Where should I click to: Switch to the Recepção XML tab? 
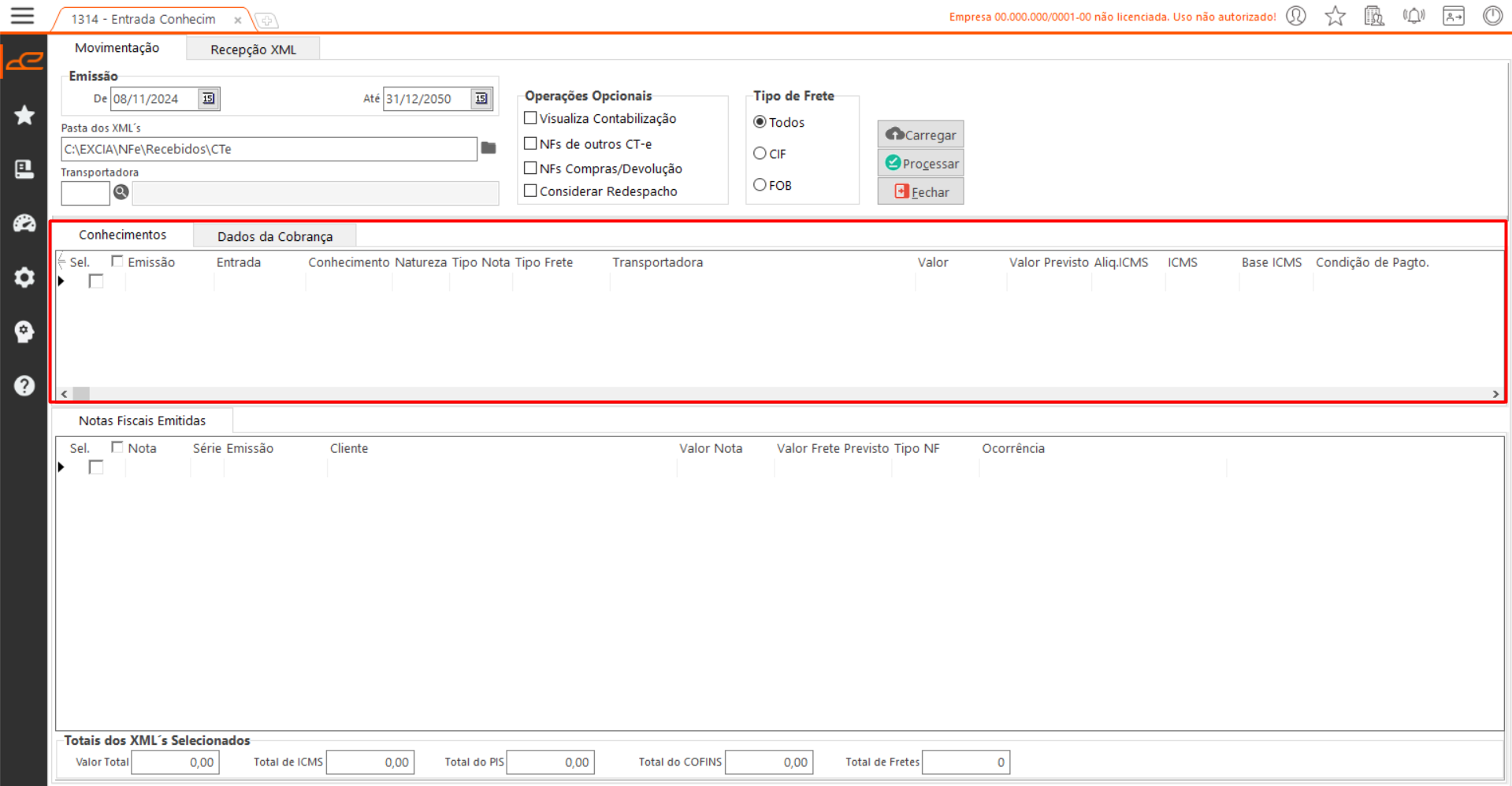click(x=253, y=50)
